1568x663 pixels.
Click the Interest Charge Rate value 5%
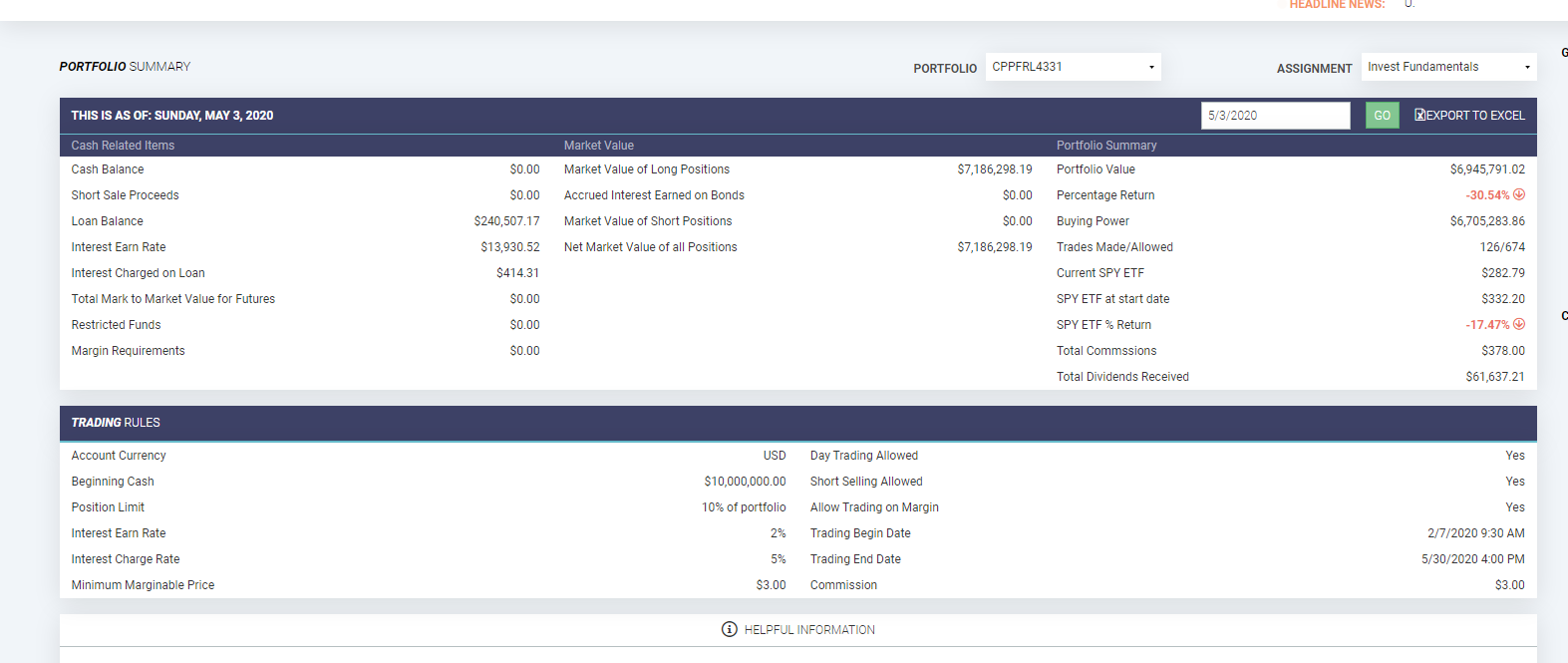(x=779, y=559)
